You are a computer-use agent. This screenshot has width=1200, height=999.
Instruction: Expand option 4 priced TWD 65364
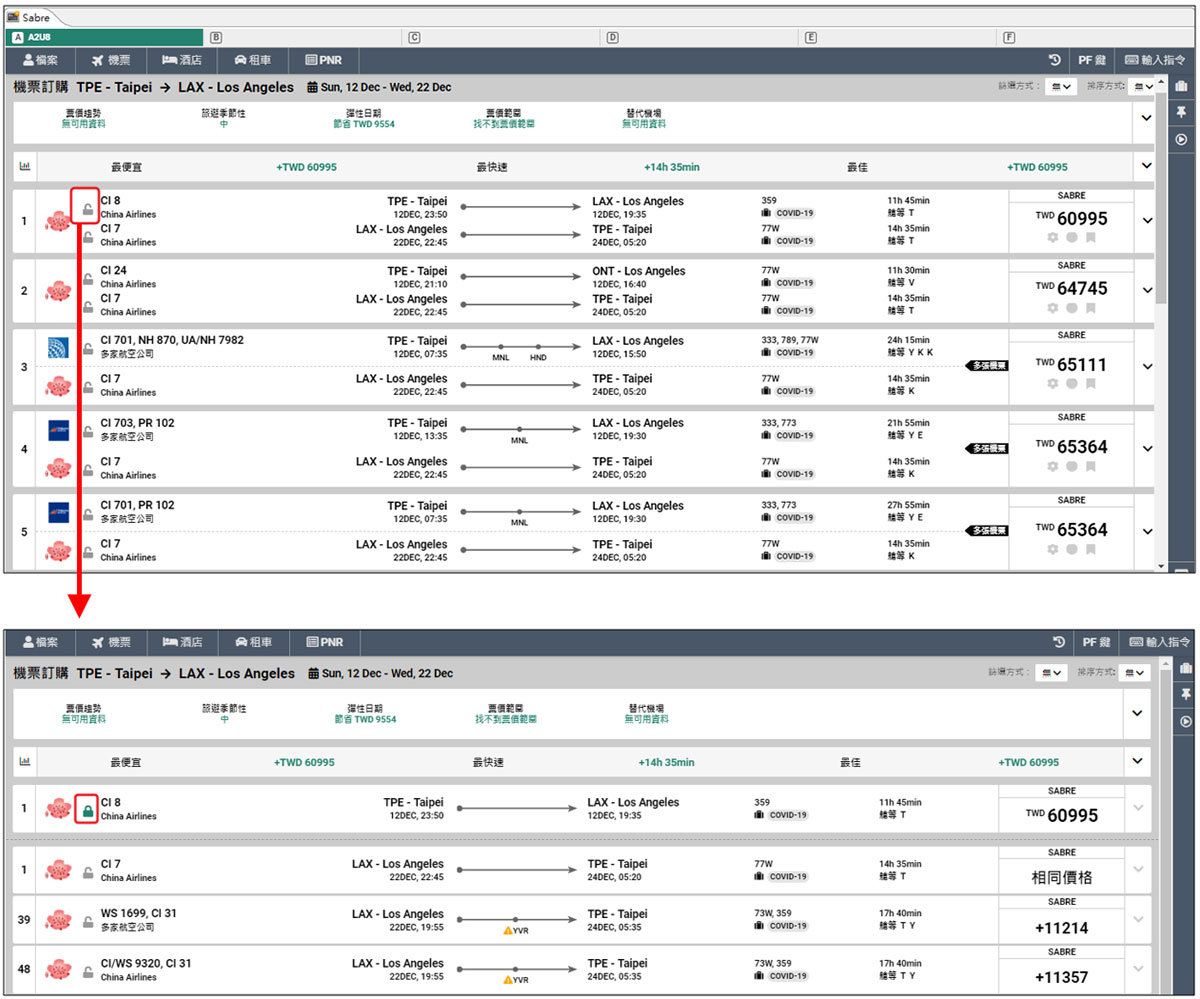click(x=1147, y=449)
